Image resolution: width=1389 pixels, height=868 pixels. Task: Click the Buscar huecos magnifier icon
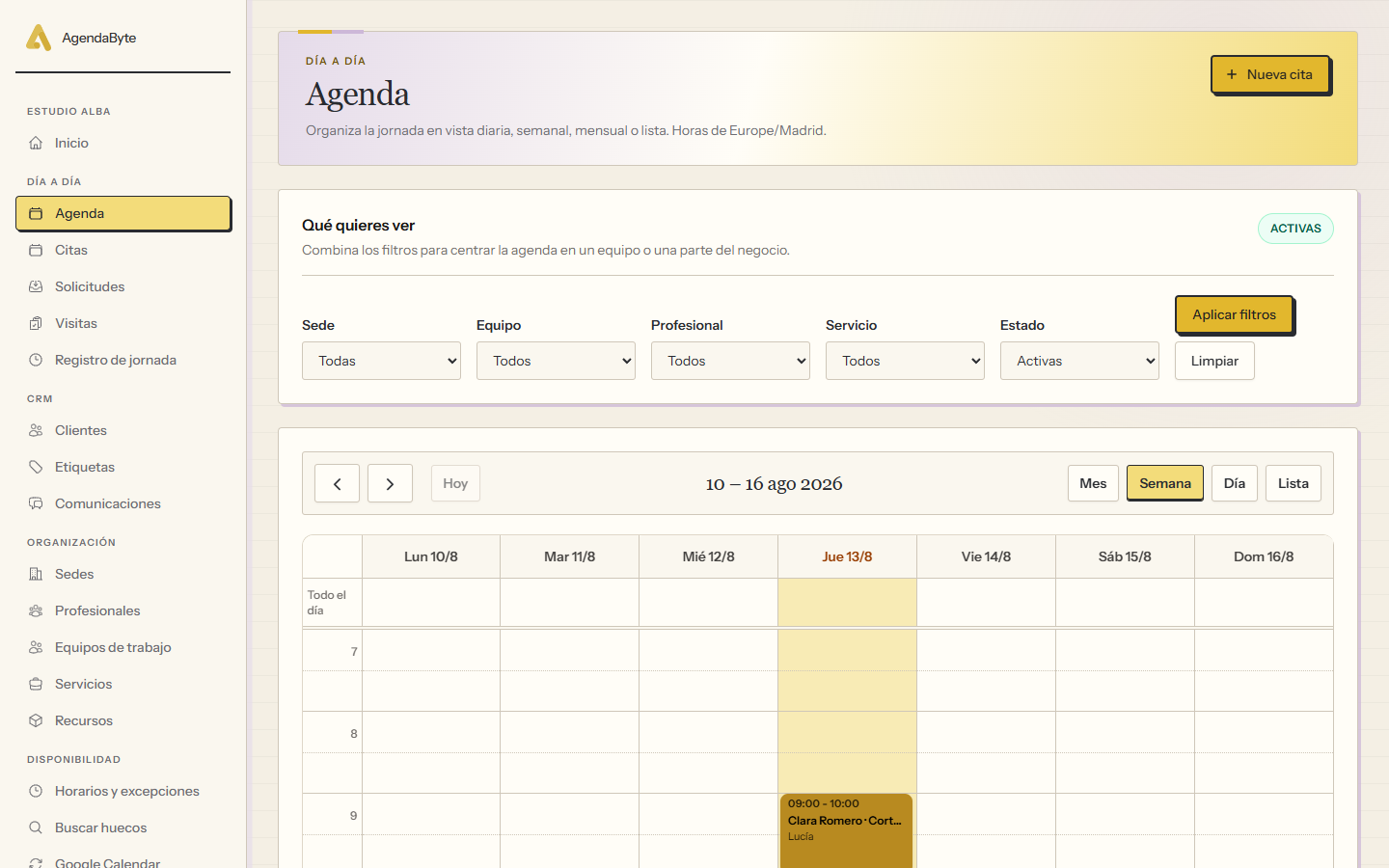tap(36, 827)
